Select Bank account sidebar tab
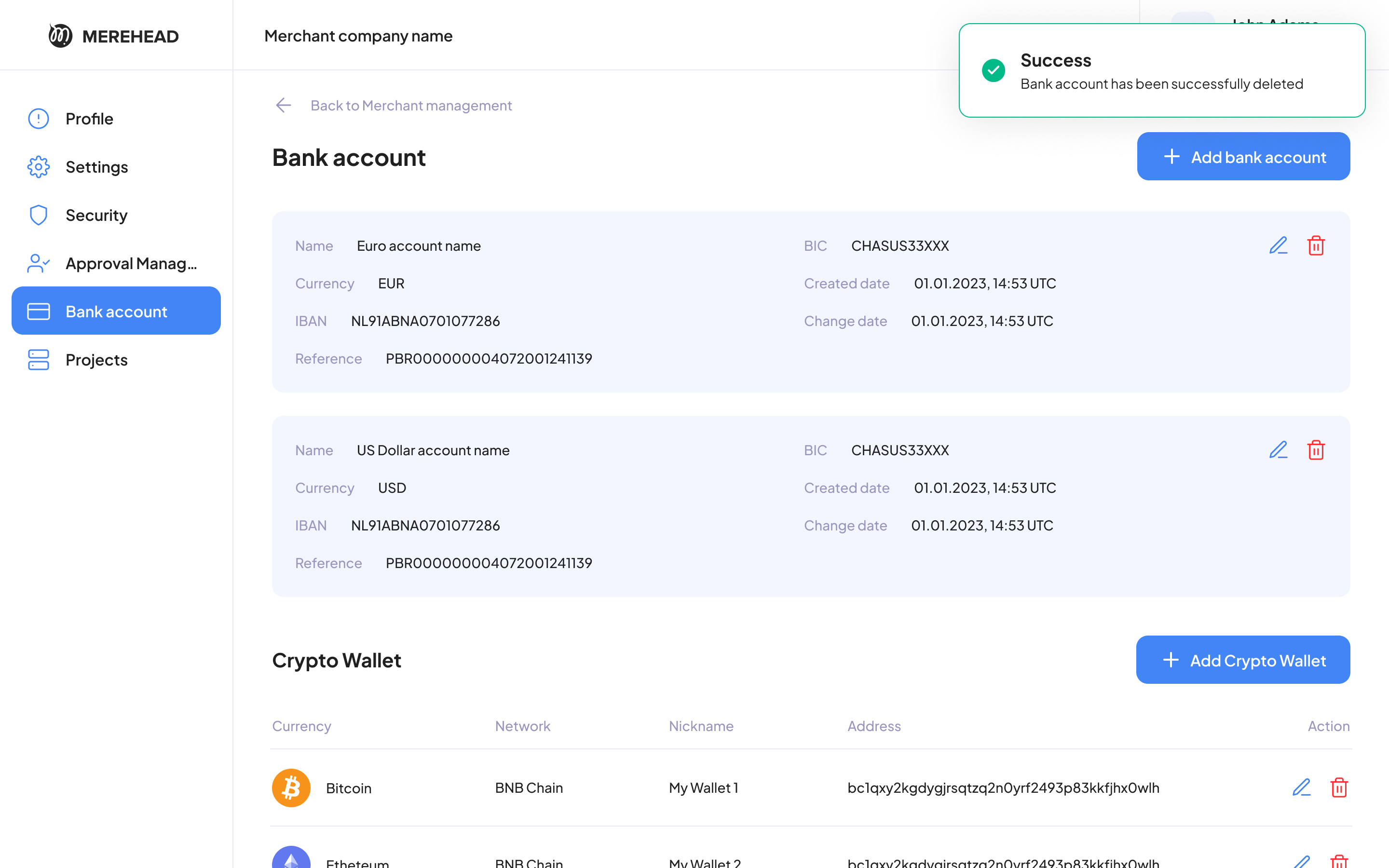The height and width of the screenshot is (868, 1389). 116,311
